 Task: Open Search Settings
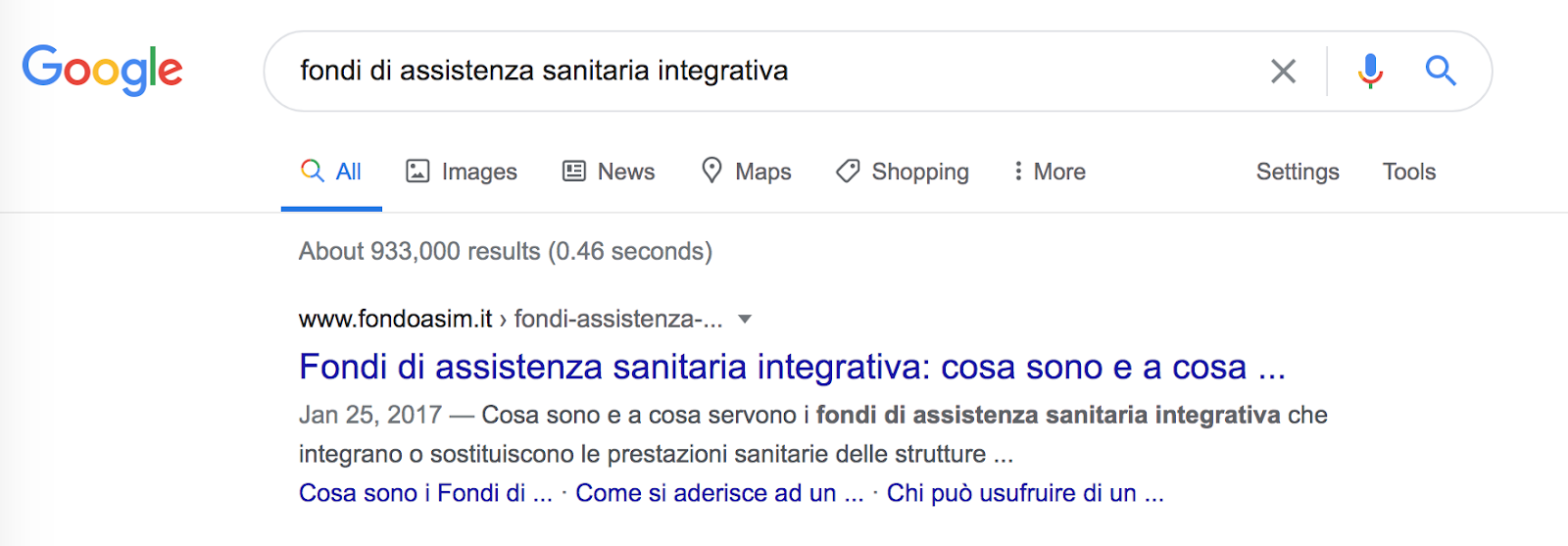click(x=1298, y=172)
